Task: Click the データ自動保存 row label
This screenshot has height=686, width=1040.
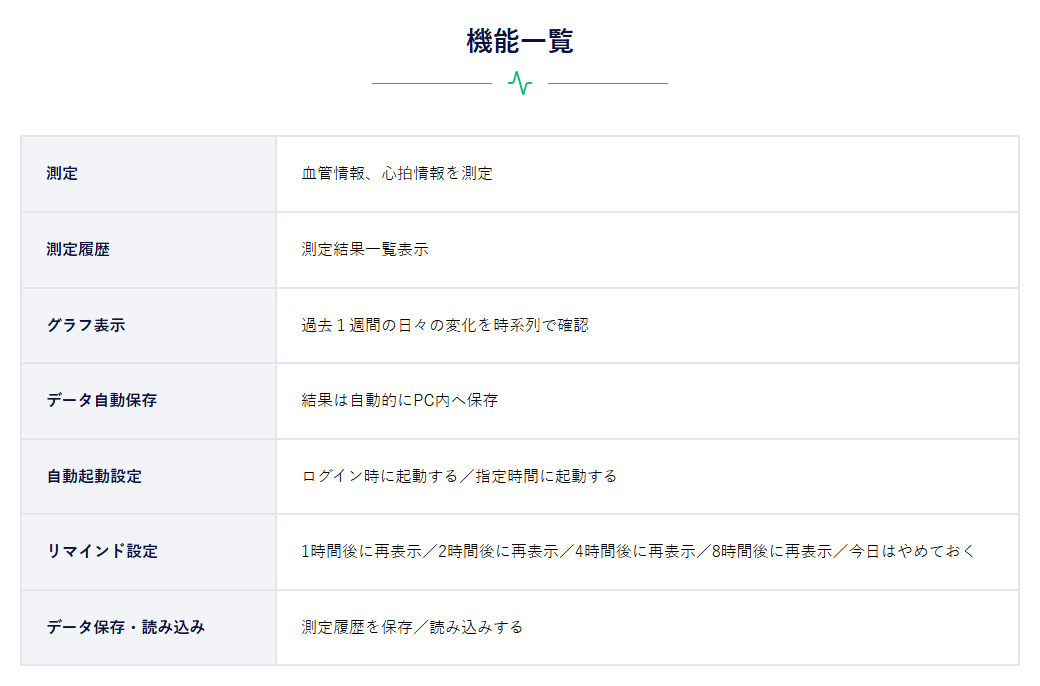Action: (x=101, y=400)
